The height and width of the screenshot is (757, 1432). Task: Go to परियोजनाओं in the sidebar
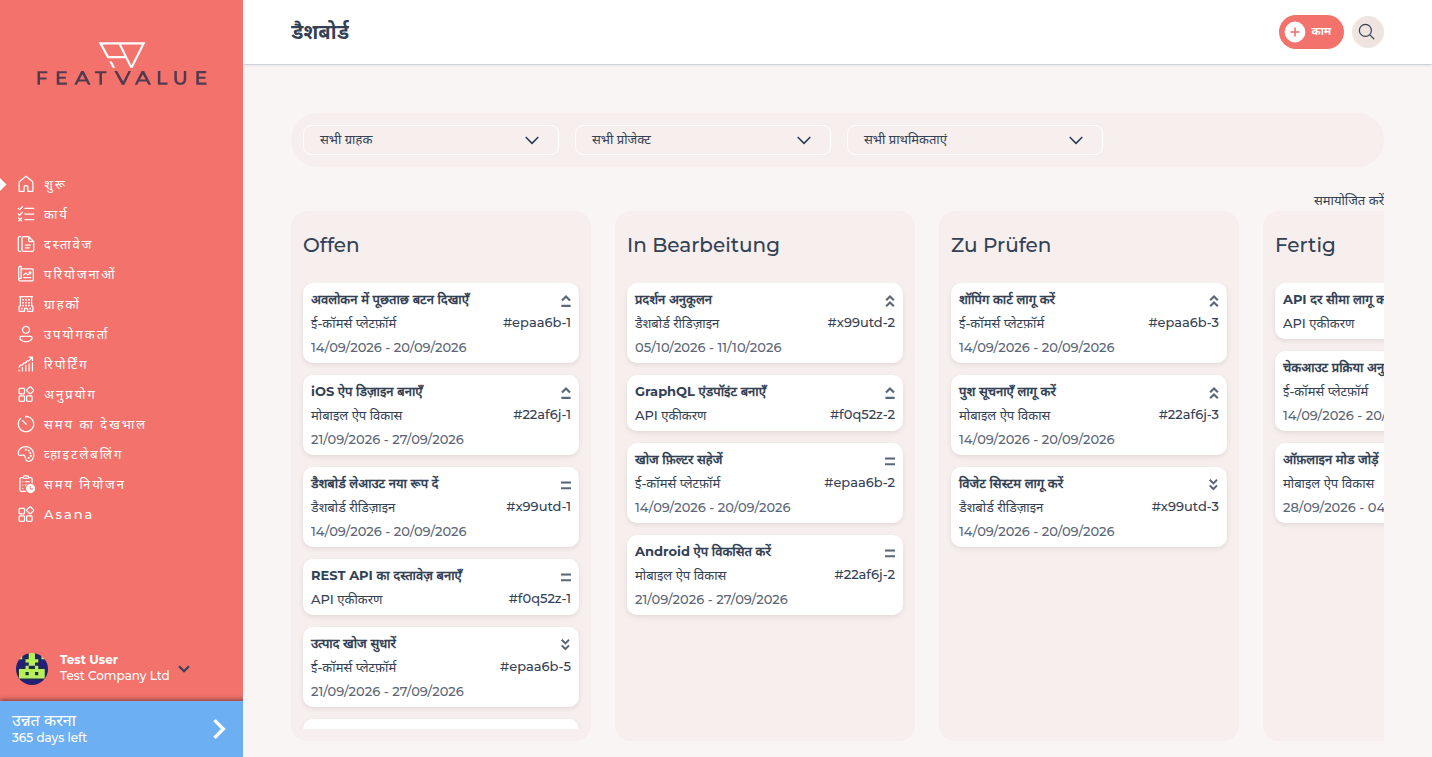click(x=80, y=274)
